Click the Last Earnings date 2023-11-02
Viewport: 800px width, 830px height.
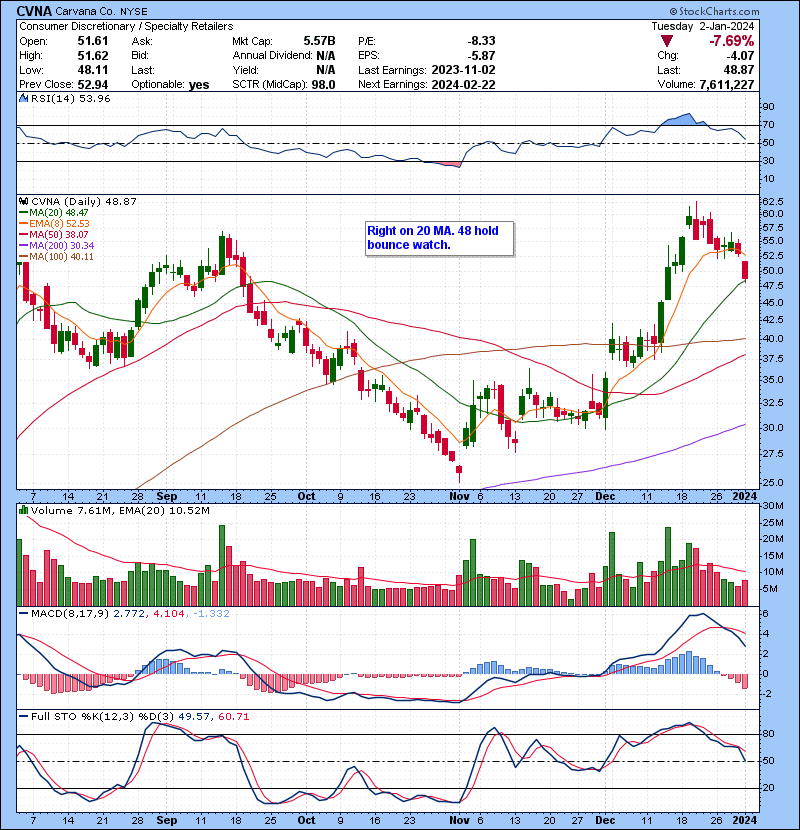[x=463, y=70]
